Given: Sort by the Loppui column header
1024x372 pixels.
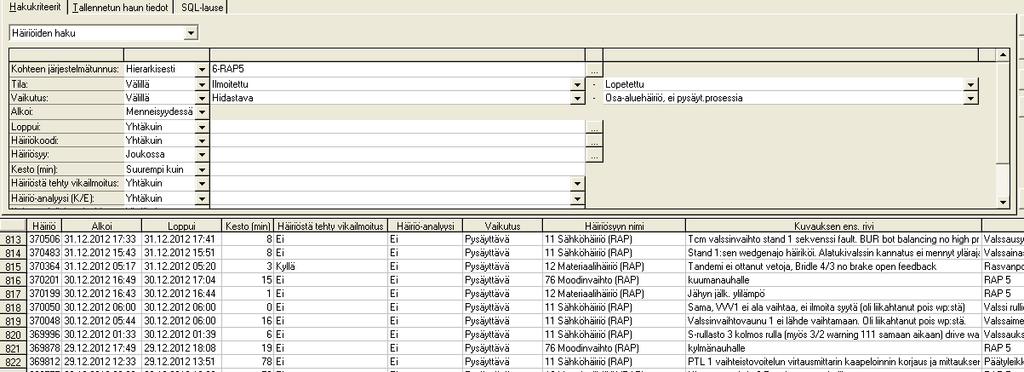Looking at the screenshot, I should pyautogui.click(x=182, y=225).
